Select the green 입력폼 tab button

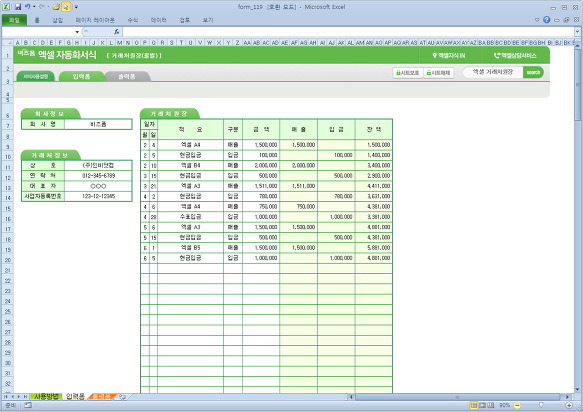(81, 77)
